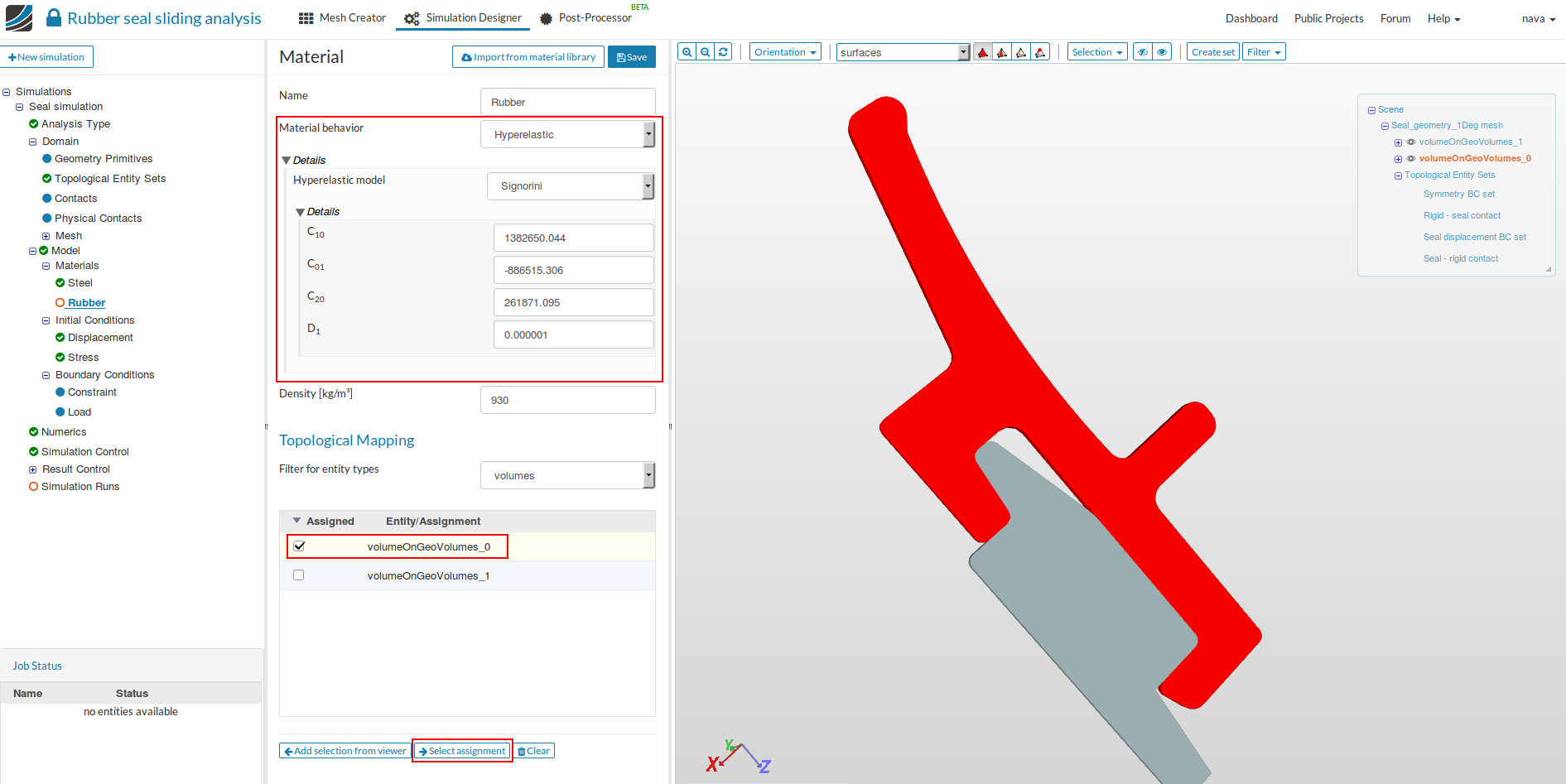
Task: Click the Stress green check icon
Action: (60, 358)
